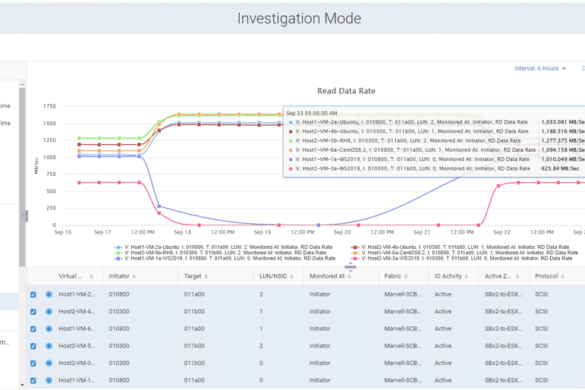Toggle Host1-VM-2a-Ubuntu series in chart legend
585x390 pixels.
[223, 247]
